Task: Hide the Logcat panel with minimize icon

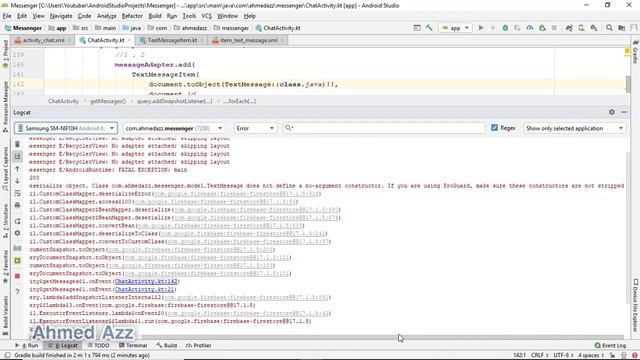Action: pos(624,112)
